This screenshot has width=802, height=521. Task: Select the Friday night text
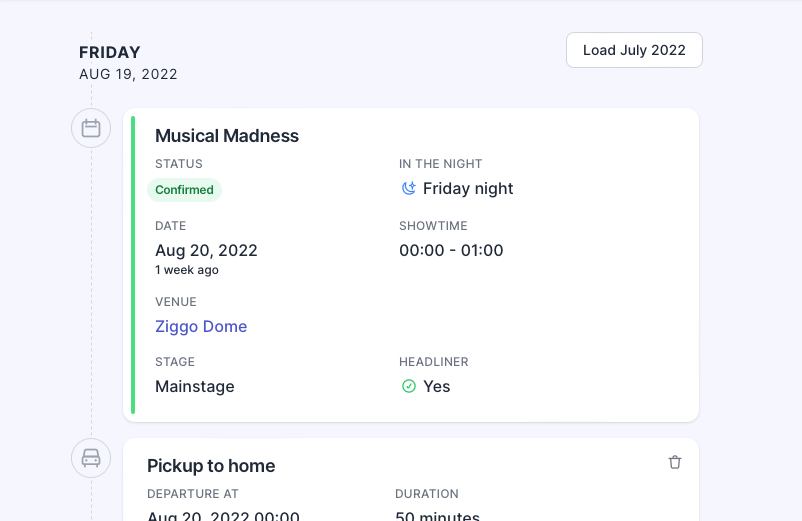[x=467, y=189]
